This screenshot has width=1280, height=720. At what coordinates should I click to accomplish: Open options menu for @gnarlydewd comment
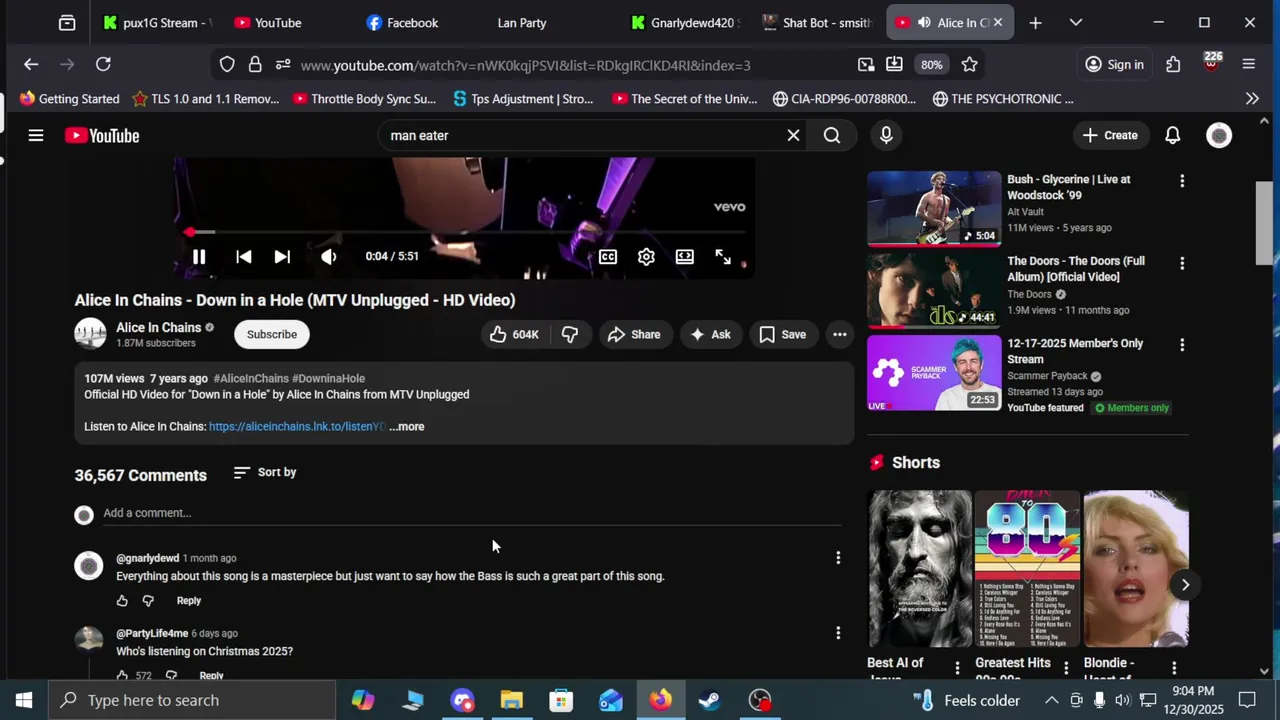point(838,558)
